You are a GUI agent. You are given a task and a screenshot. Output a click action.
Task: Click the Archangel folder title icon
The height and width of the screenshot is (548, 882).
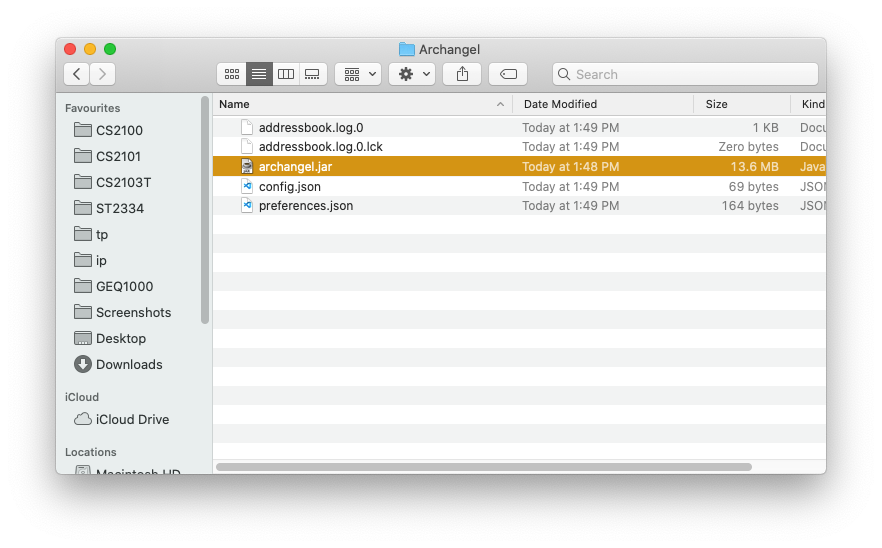tap(407, 50)
